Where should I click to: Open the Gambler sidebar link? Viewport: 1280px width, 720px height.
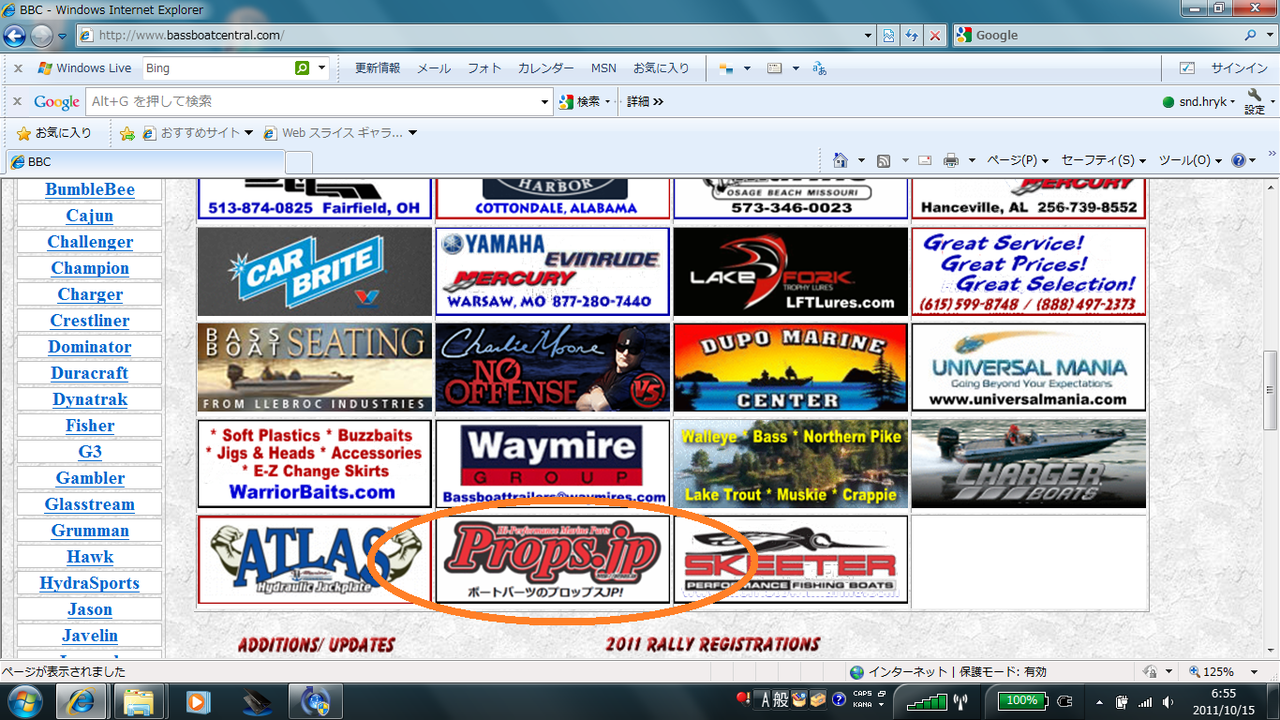[90, 478]
